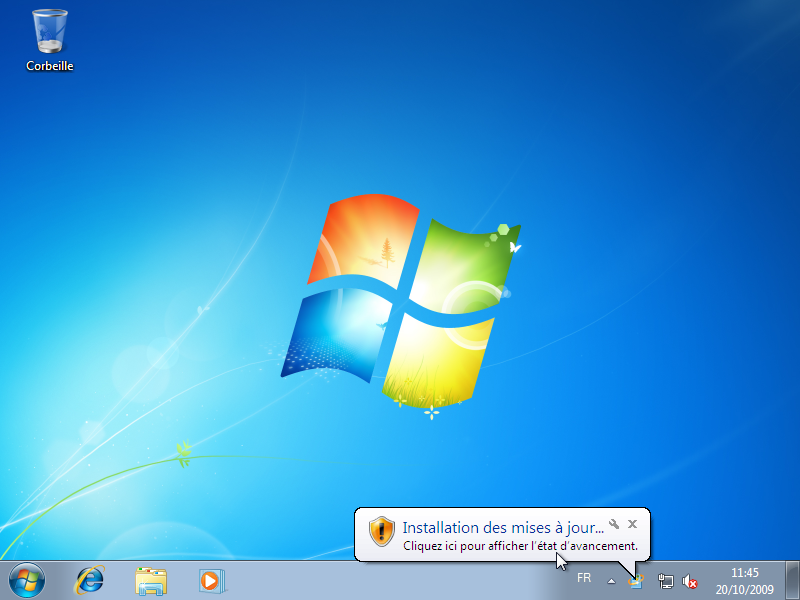Image resolution: width=800 pixels, height=600 pixels.
Task: Open notification settings via the wrench icon
Action: click(x=613, y=522)
